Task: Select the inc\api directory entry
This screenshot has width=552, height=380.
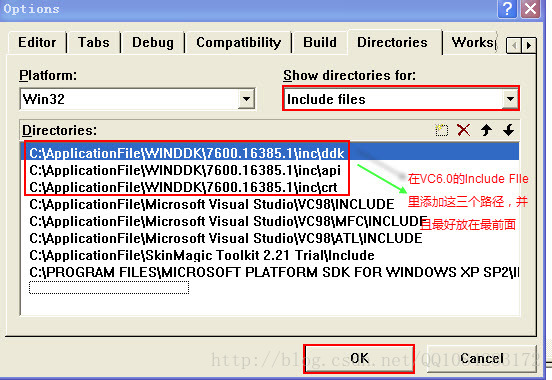Action: point(270,170)
